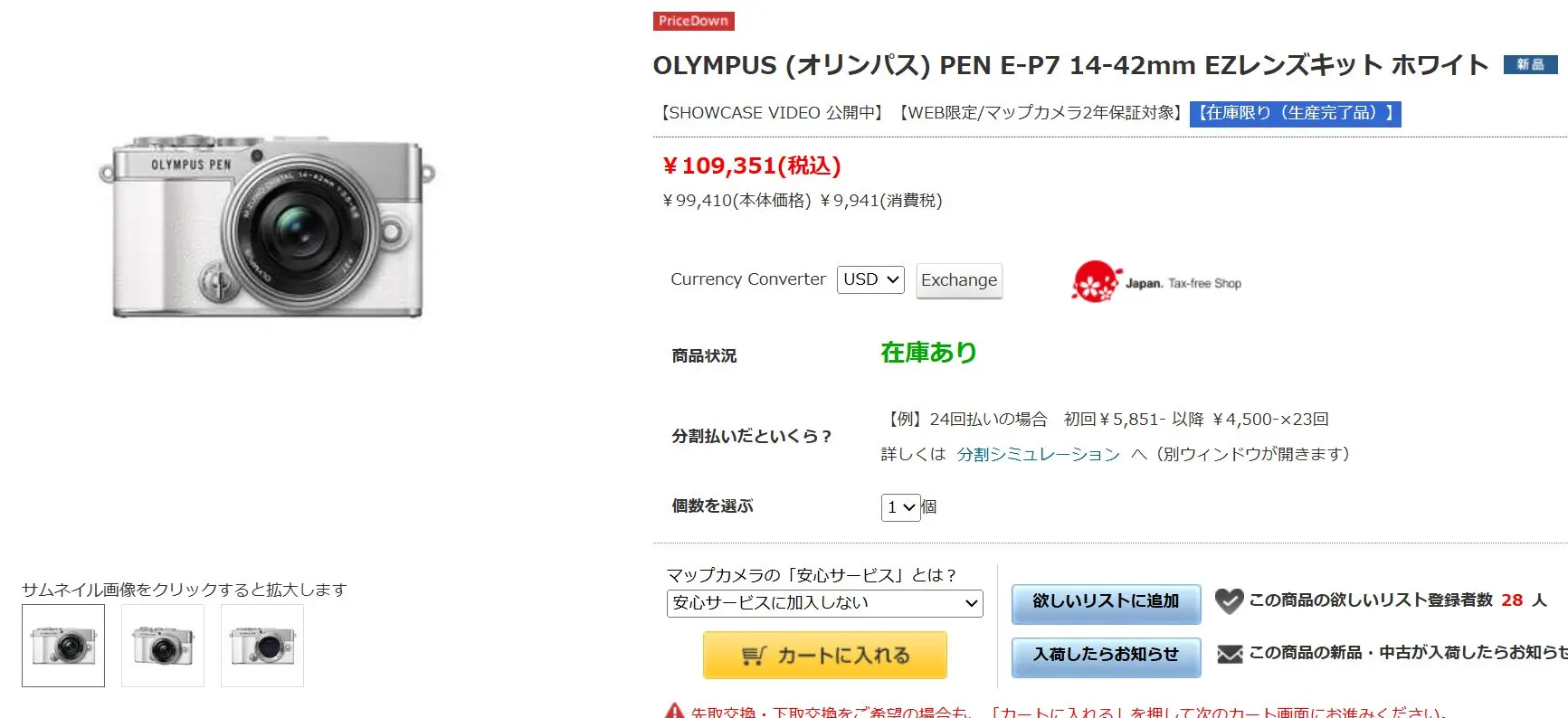Screen dimensions: 1568x718
Task: Click the red warning triangle icon
Action: (x=674, y=711)
